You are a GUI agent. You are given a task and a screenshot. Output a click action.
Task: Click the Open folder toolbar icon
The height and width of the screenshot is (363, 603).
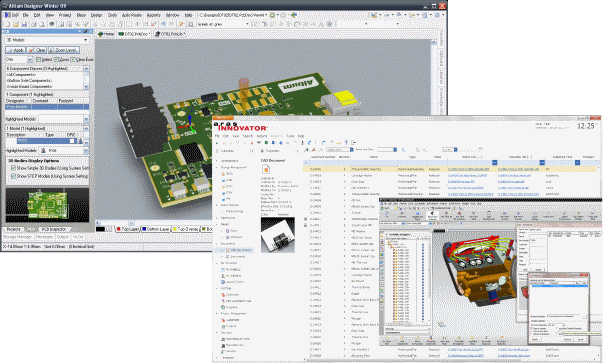(16, 24)
